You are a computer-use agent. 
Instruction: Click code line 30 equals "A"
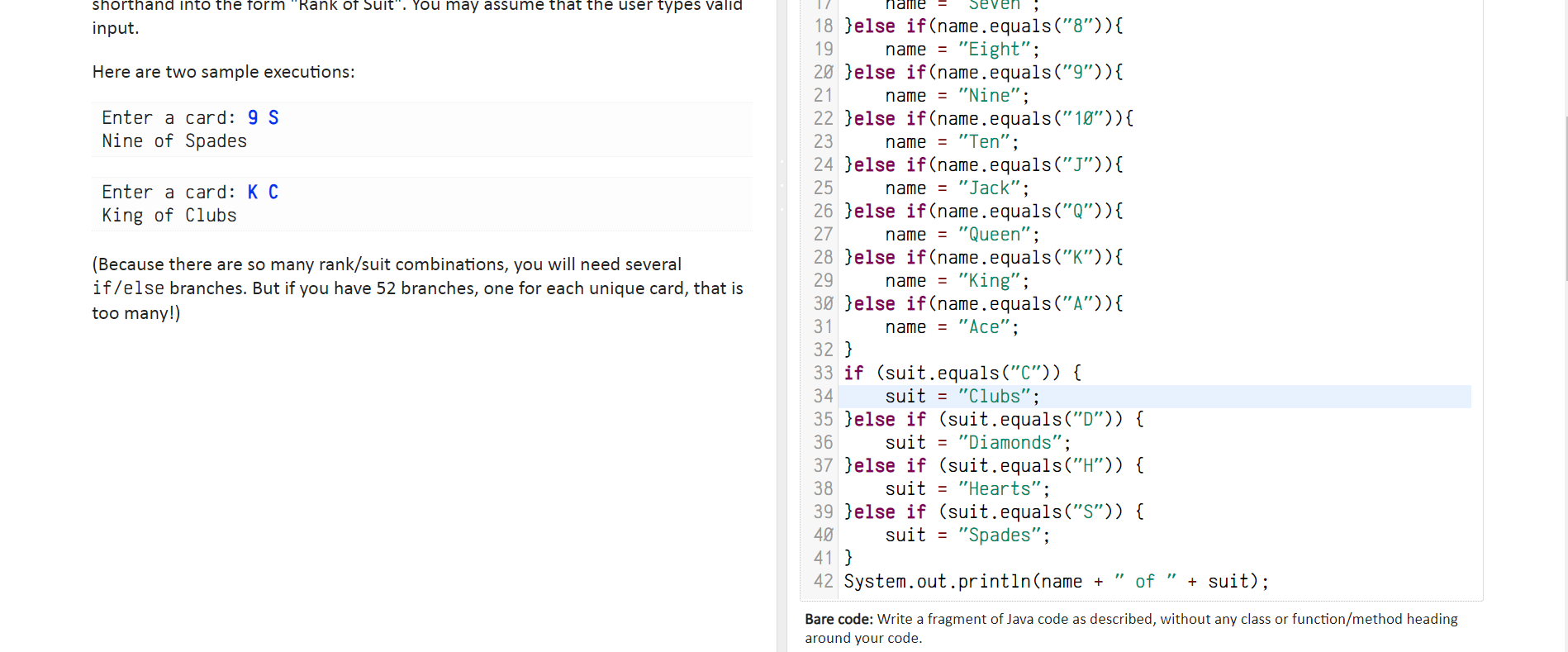click(x=983, y=303)
